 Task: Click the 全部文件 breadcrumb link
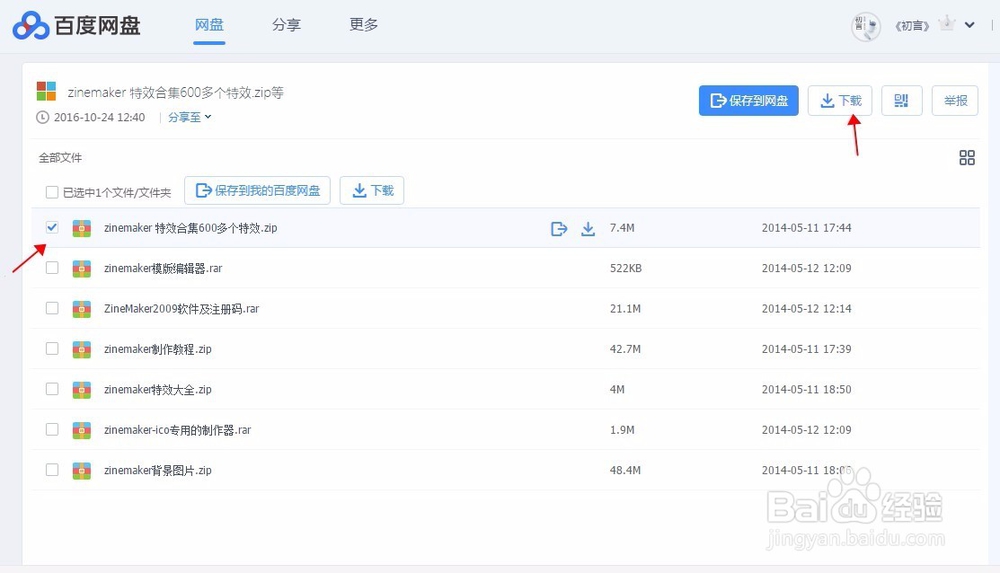[x=61, y=158]
